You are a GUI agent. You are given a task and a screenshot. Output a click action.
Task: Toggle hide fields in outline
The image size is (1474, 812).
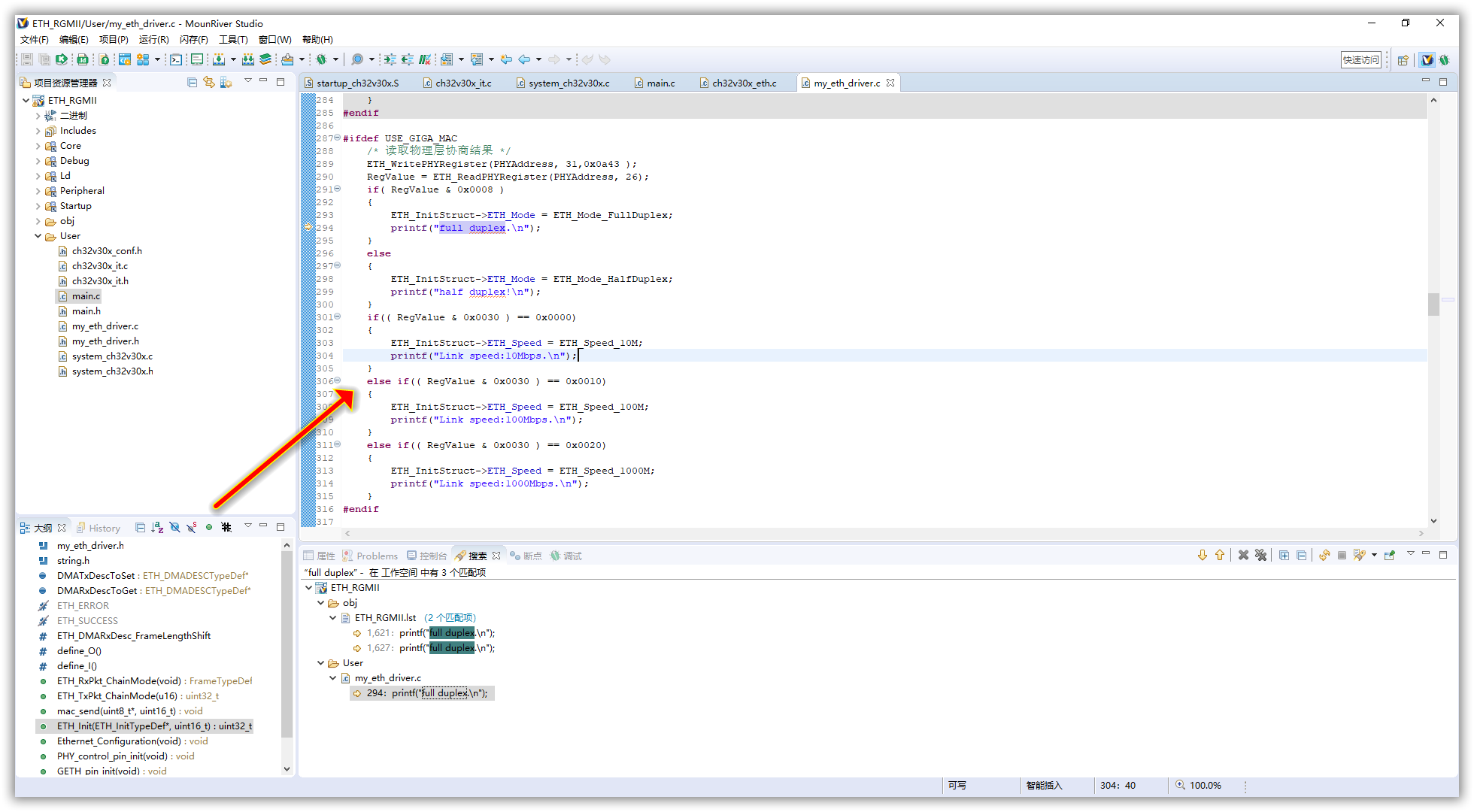pyautogui.click(x=174, y=528)
